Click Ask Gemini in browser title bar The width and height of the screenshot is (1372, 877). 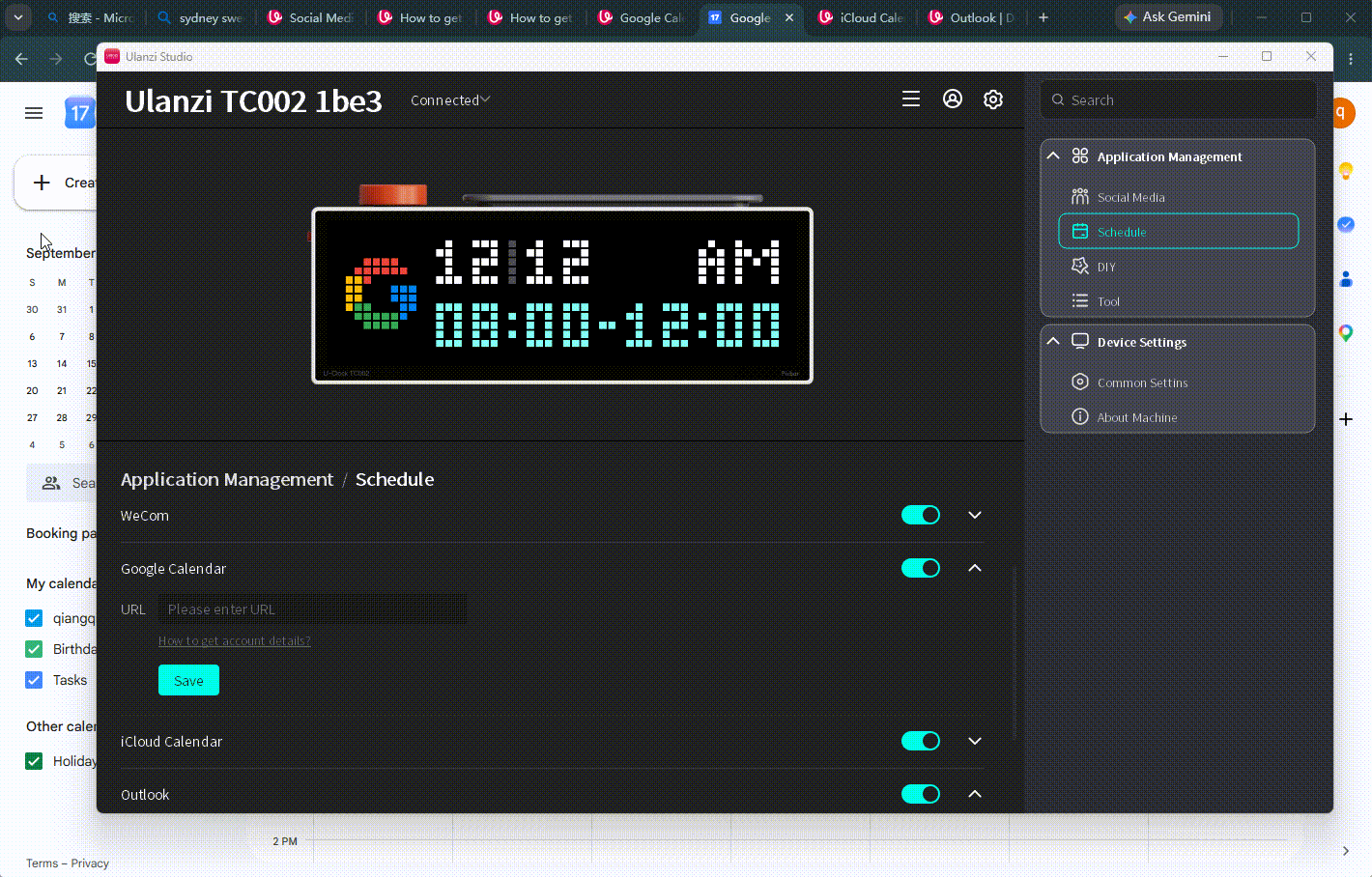coord(1167,17)
